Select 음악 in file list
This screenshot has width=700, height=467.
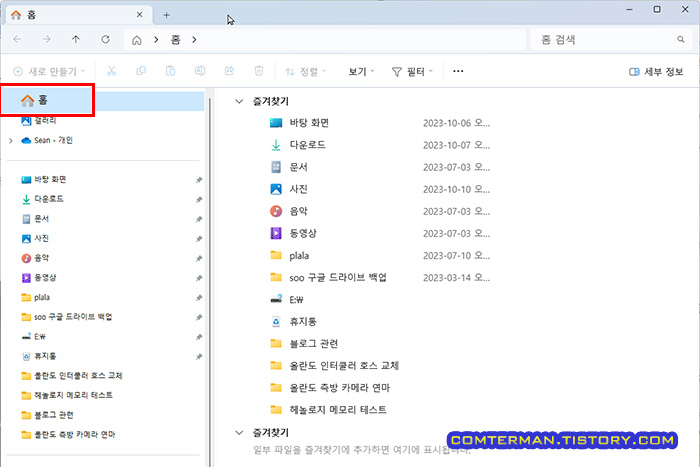289,211
